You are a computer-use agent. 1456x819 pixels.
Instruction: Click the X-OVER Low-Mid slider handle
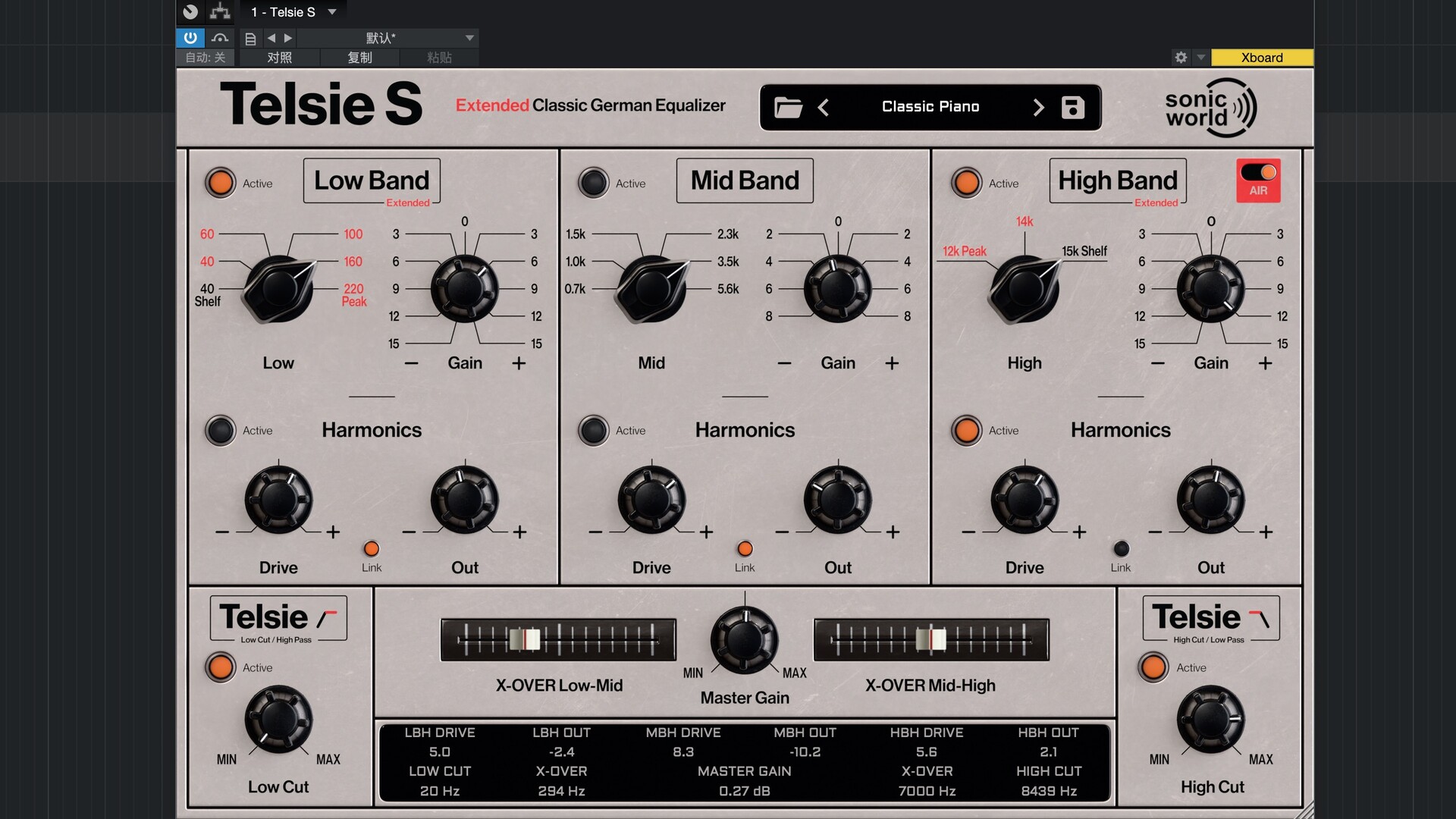point(525,639)
